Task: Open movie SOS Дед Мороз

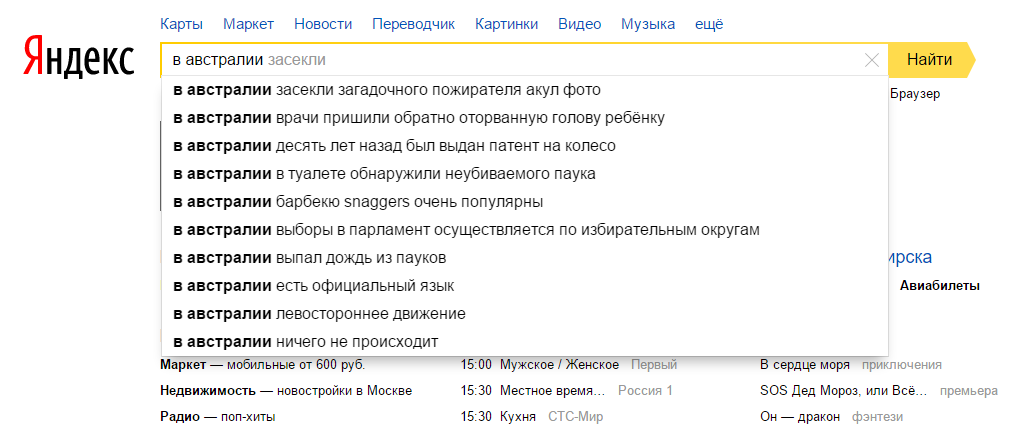Action: [844, 391]
